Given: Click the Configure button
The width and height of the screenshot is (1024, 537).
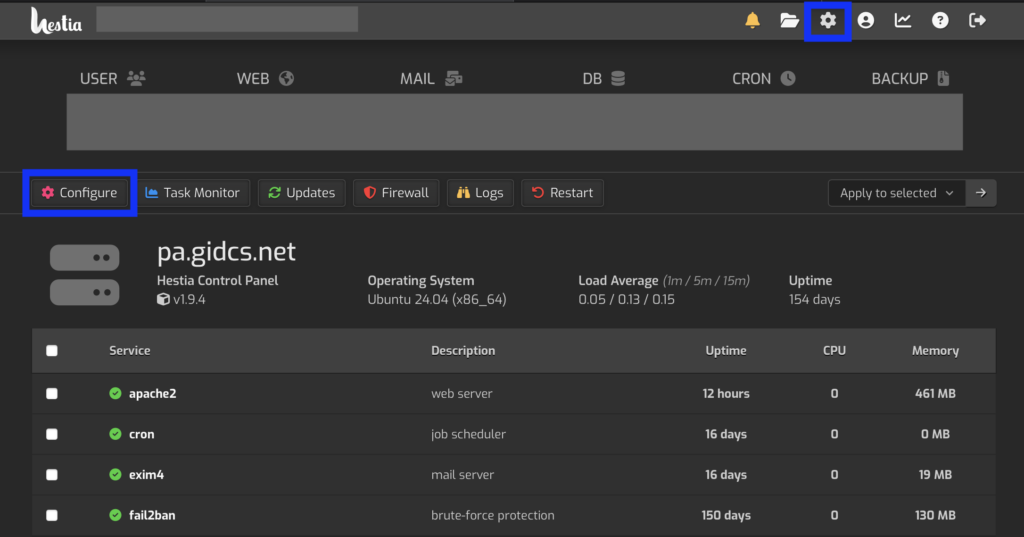Looking at the screenshot, I should [79, 193].
